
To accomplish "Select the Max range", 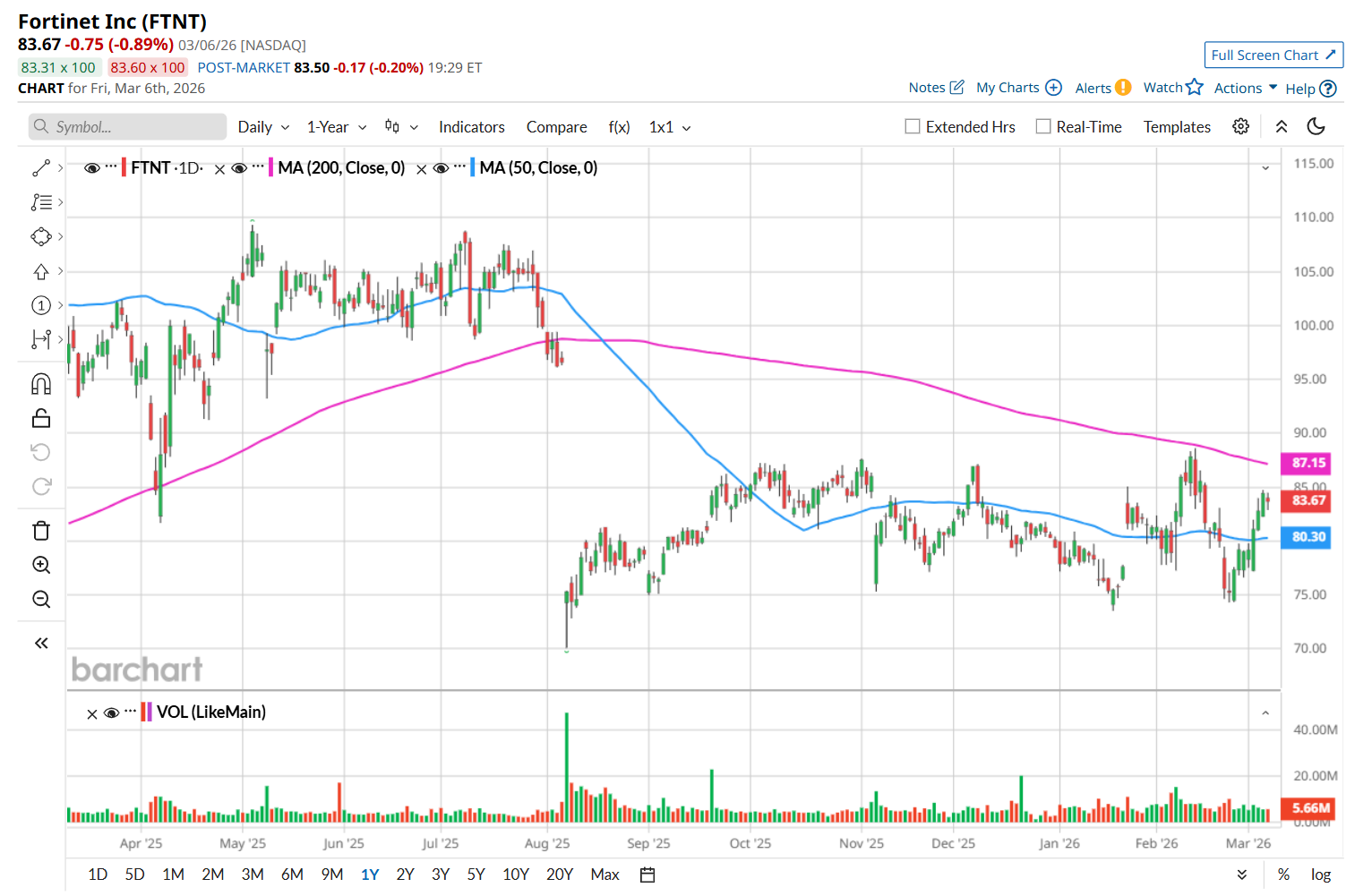I will [605, 875].
